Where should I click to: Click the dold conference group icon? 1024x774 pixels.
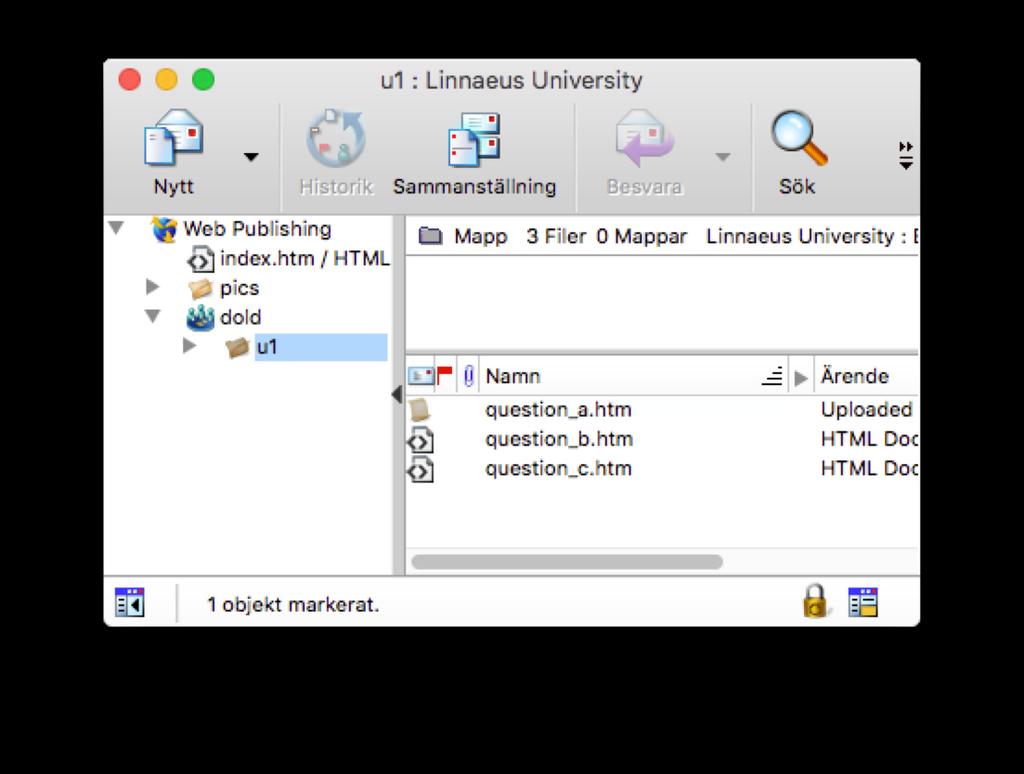click(200, 317)
